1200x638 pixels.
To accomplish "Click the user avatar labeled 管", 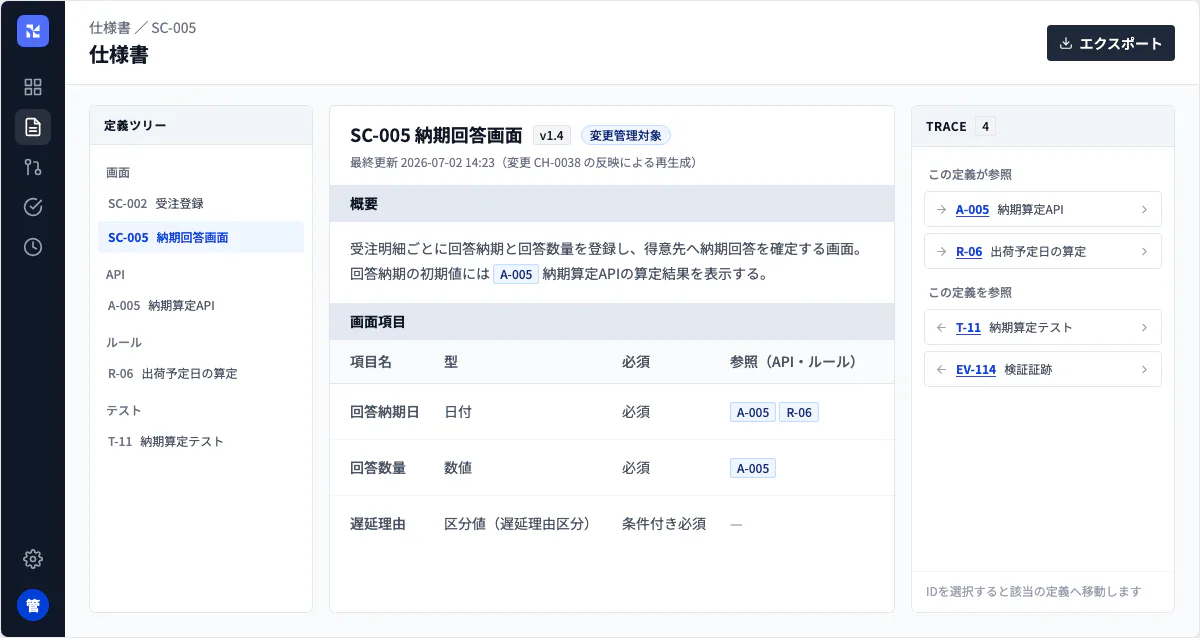I will [x=33, y=605].
